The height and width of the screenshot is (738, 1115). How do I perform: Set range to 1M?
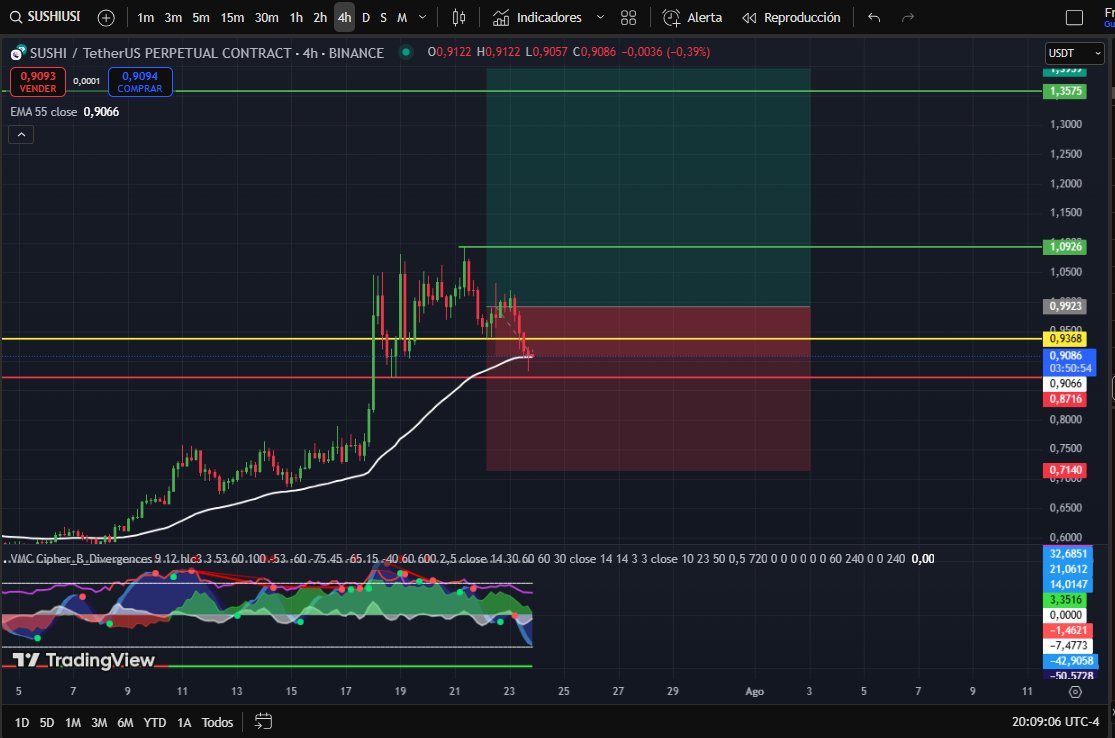[x=73, y=722]
